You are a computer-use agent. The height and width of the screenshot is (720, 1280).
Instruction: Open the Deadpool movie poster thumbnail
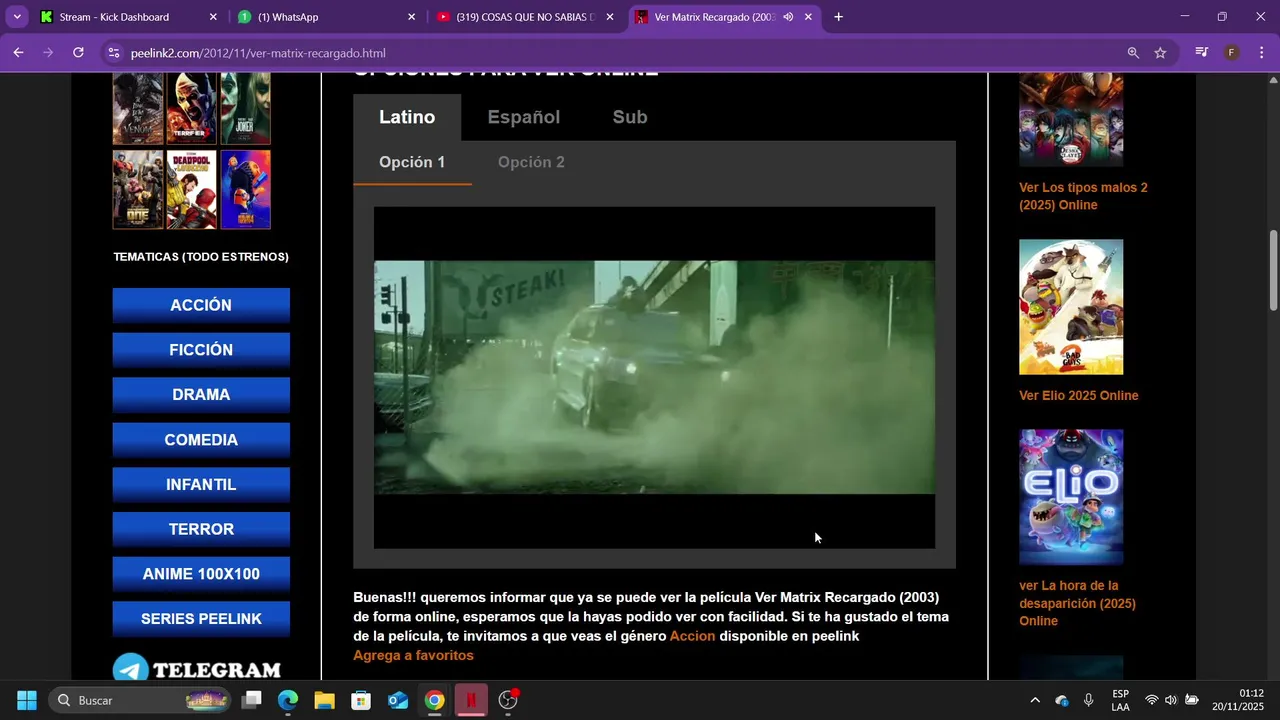point(192,189)
